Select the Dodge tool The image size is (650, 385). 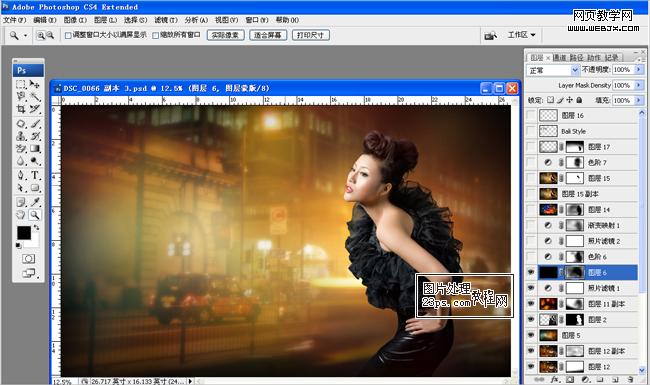click(x=35, y=161)
